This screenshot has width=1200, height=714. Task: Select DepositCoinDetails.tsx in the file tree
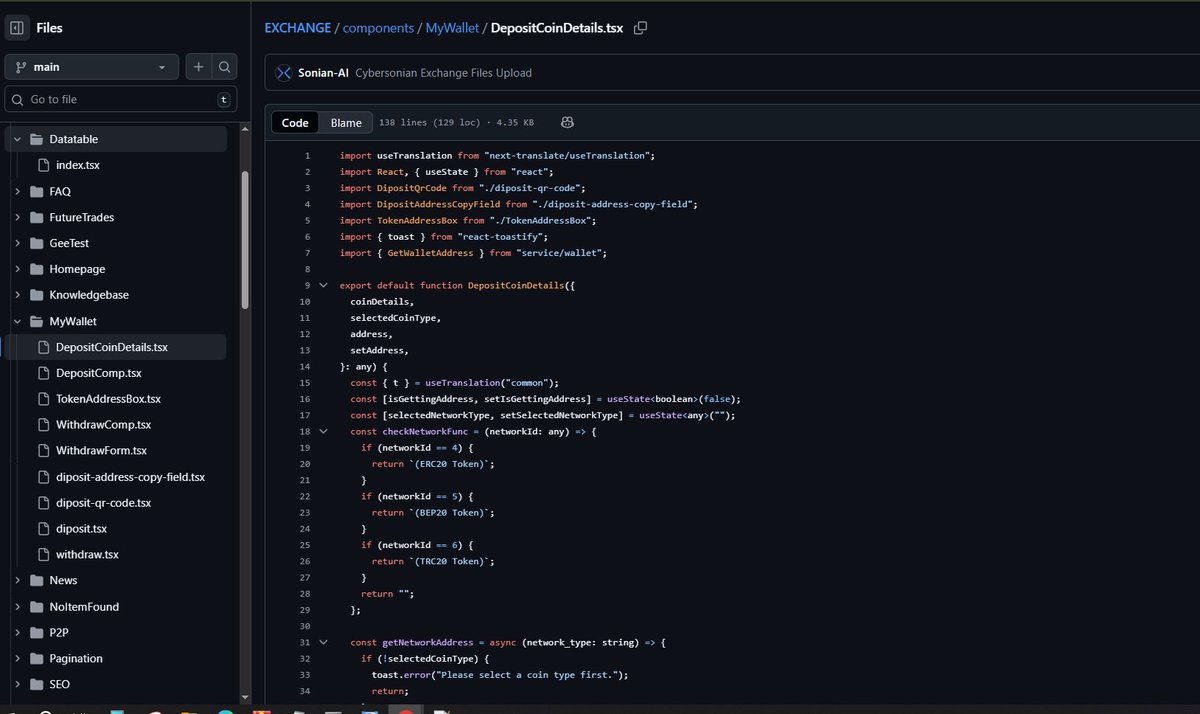[112, 347]
